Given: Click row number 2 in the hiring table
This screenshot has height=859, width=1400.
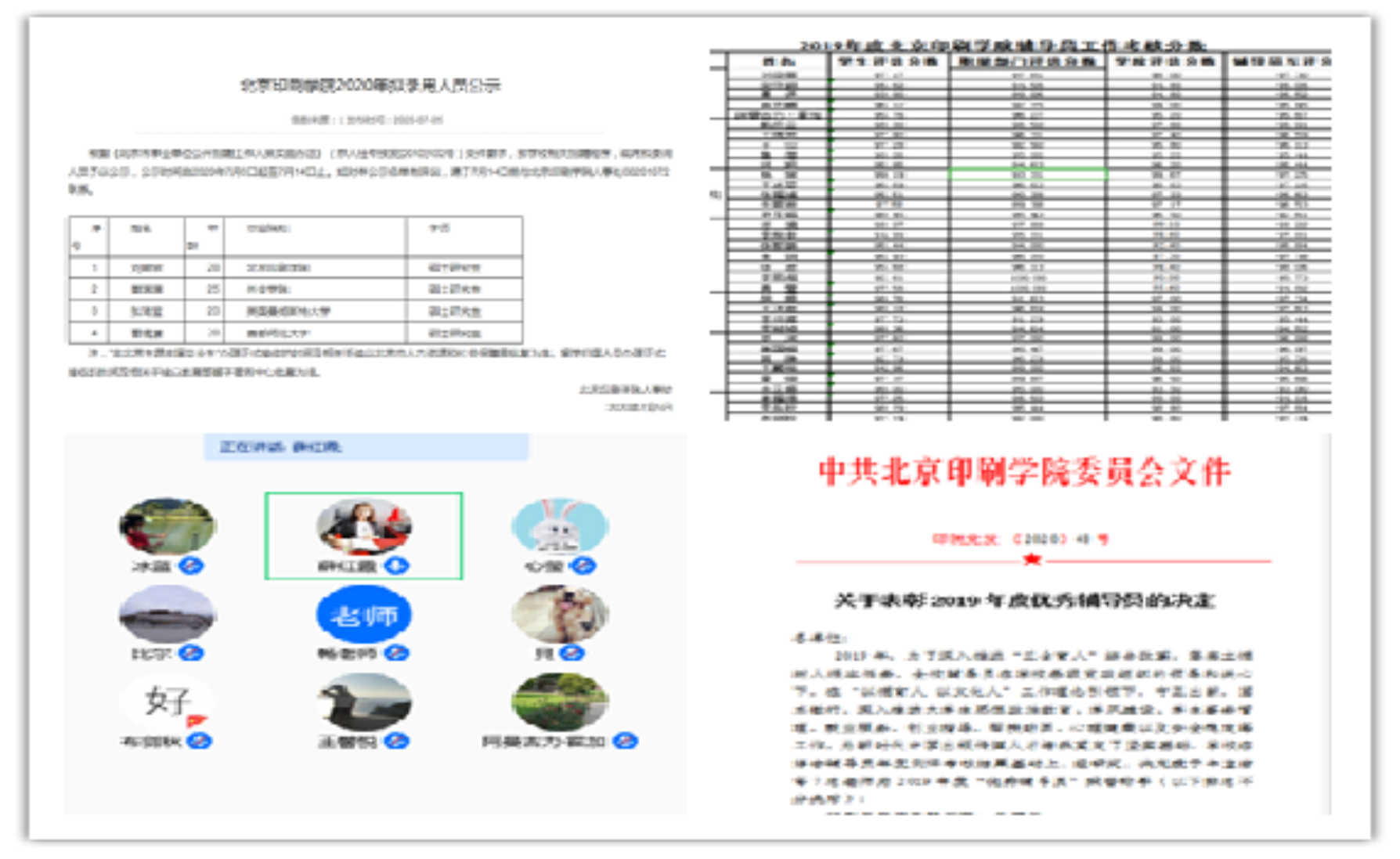Looking at the screenshot, I should [x=95, y=289].
